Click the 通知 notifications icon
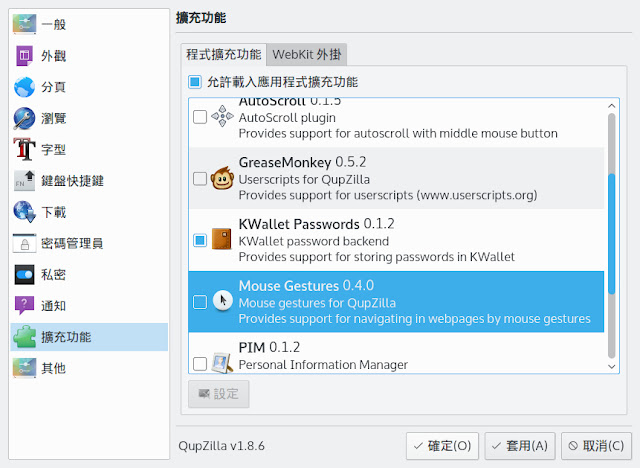The width and height of the screenshot is (640, 468). (x=24, y=305)
